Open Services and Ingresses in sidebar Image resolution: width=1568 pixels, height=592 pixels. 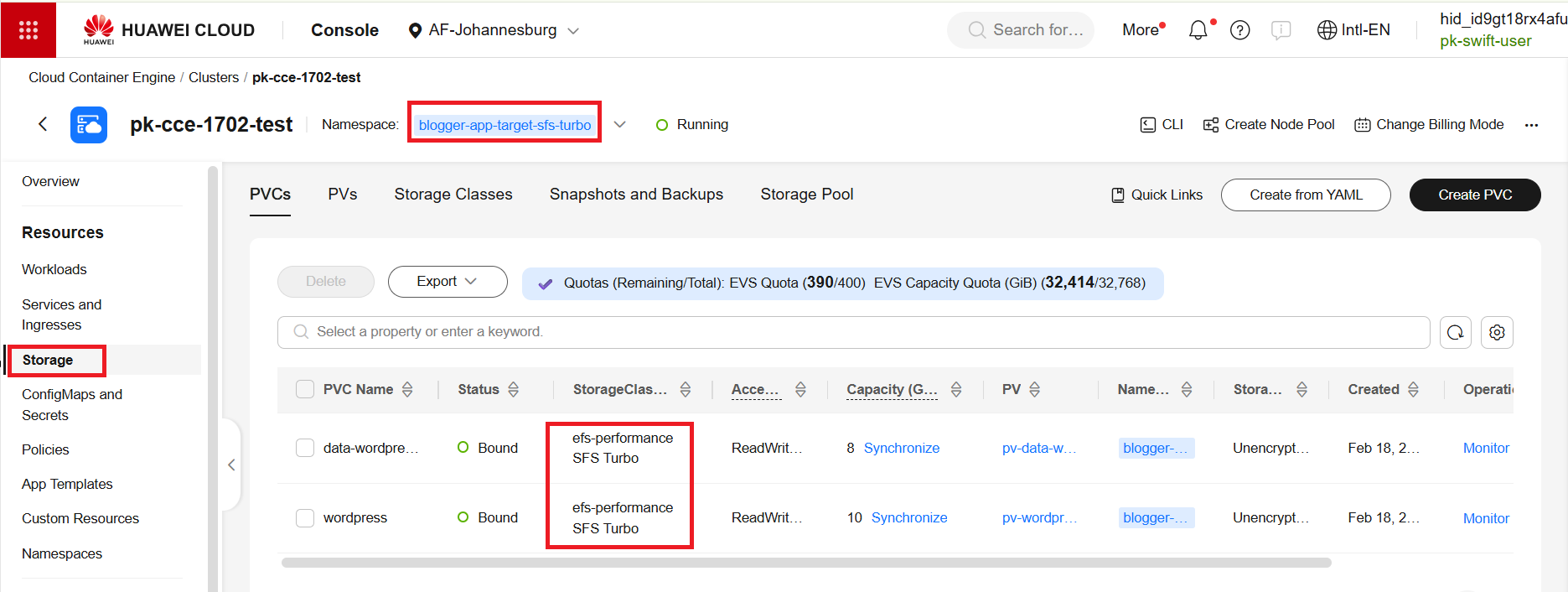(62, 314)
